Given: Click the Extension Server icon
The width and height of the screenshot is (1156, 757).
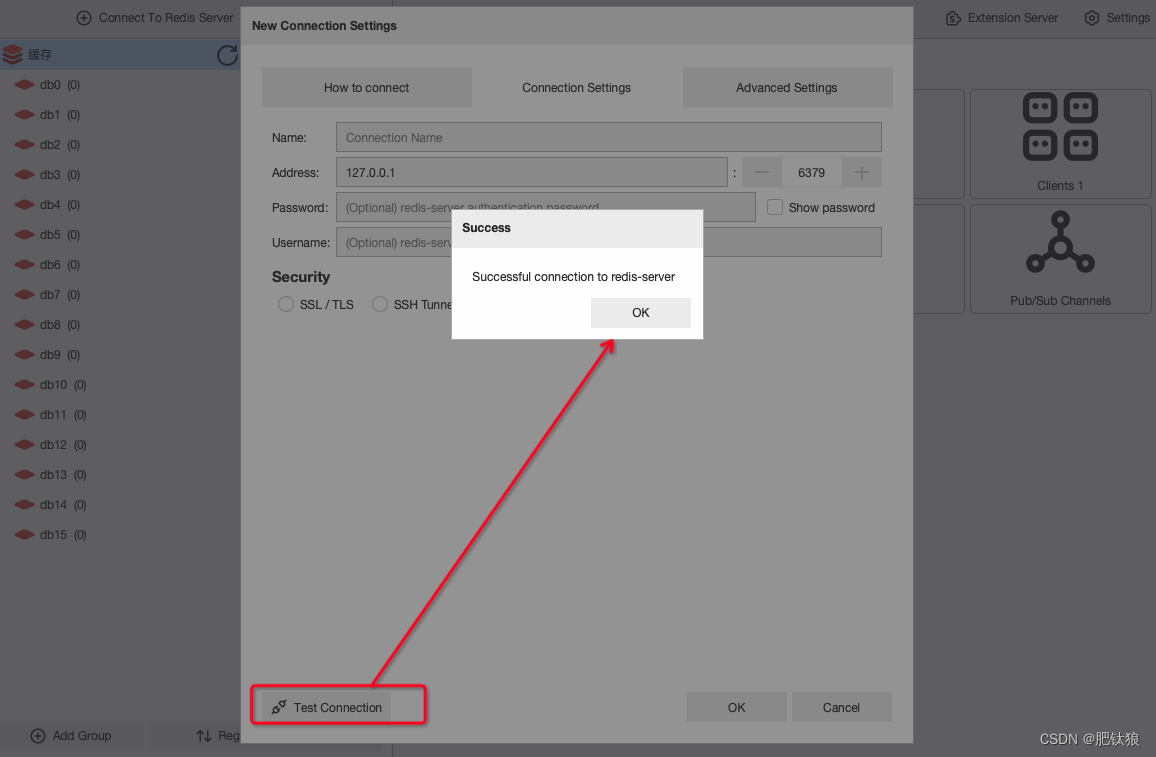Looking at the screenshot, I should point(954,17).
